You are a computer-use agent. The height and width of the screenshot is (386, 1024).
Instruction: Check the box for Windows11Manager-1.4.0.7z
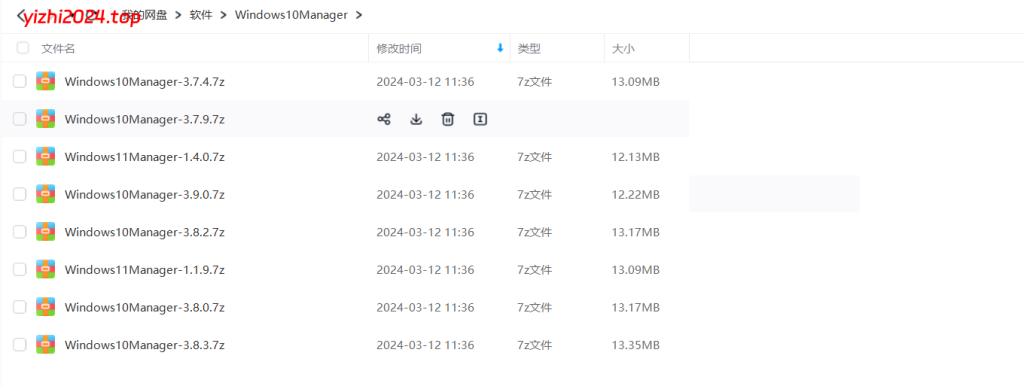(x=20, y=156)
